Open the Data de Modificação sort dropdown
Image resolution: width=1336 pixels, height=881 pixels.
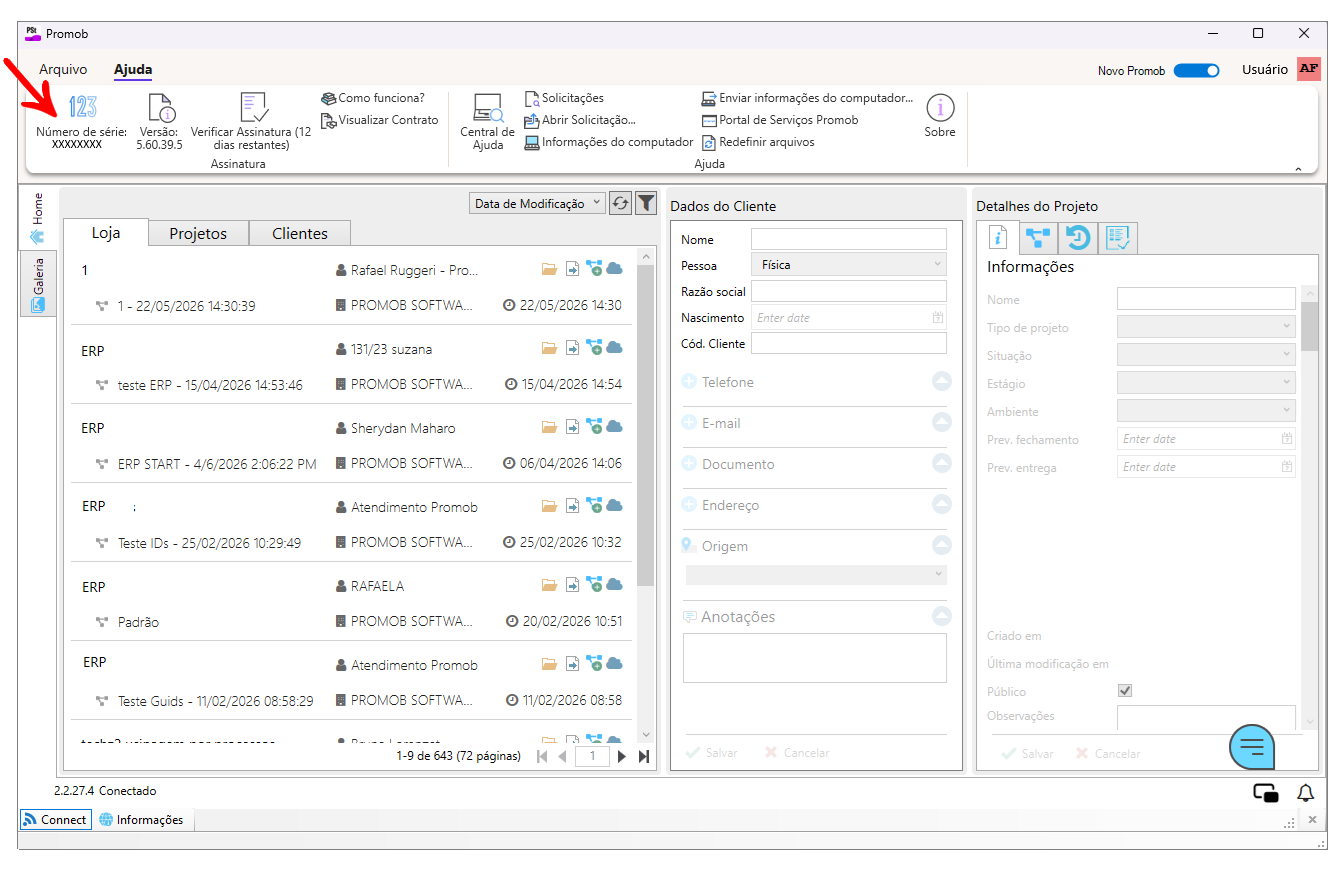(x=537, y=203)
